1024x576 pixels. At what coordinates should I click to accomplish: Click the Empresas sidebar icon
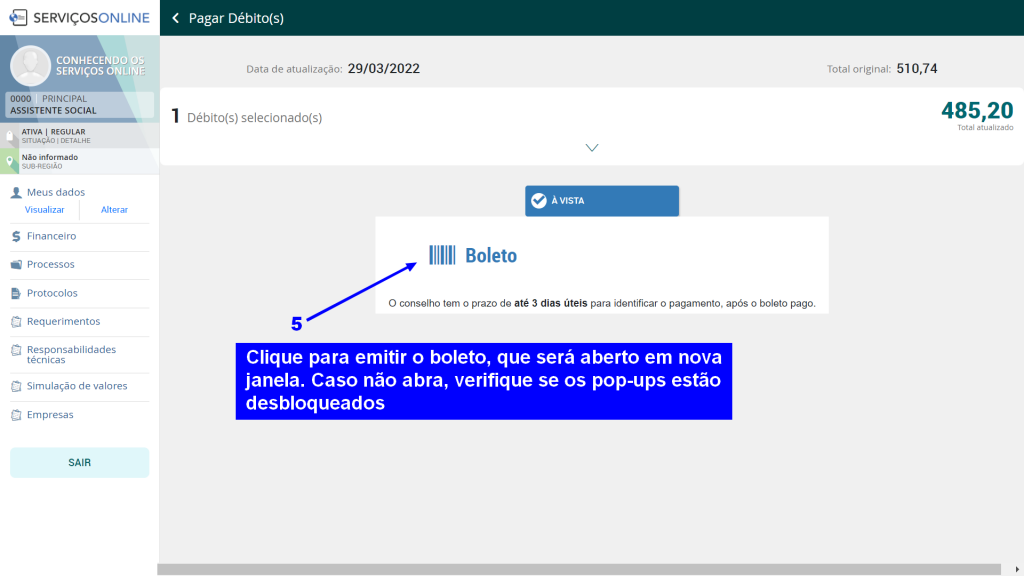point(16,415)
